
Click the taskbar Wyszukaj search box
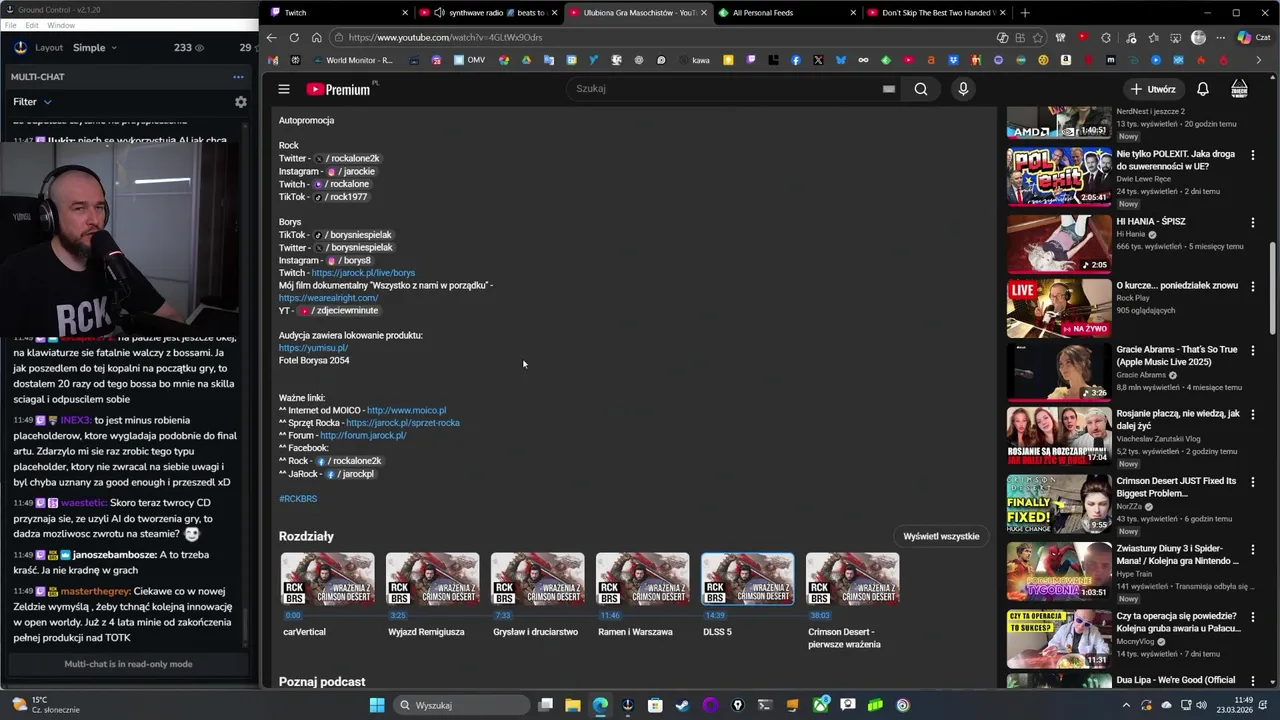tap(460, 705)
